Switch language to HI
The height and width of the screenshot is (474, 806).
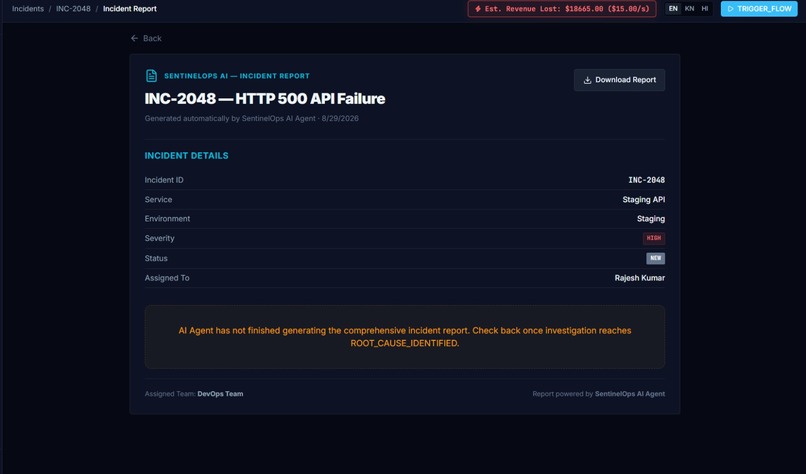click(x=705, y=9)
